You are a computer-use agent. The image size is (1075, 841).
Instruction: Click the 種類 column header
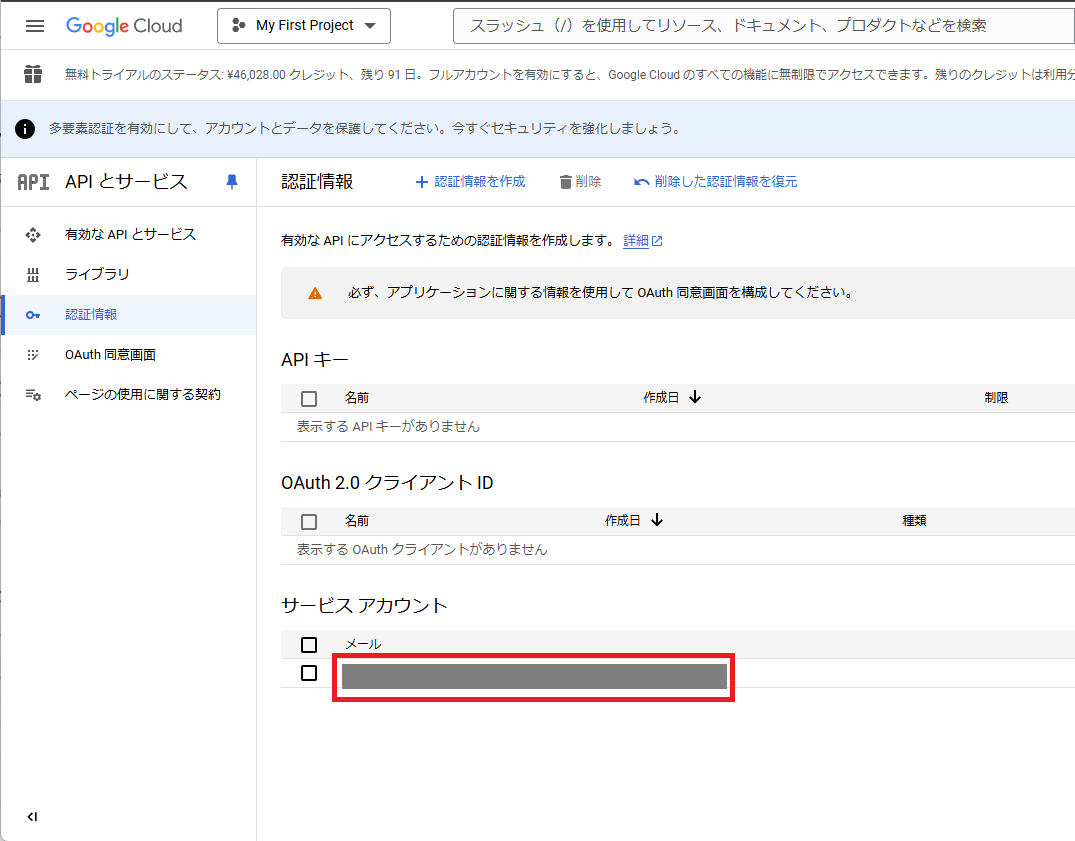point(915,521)
